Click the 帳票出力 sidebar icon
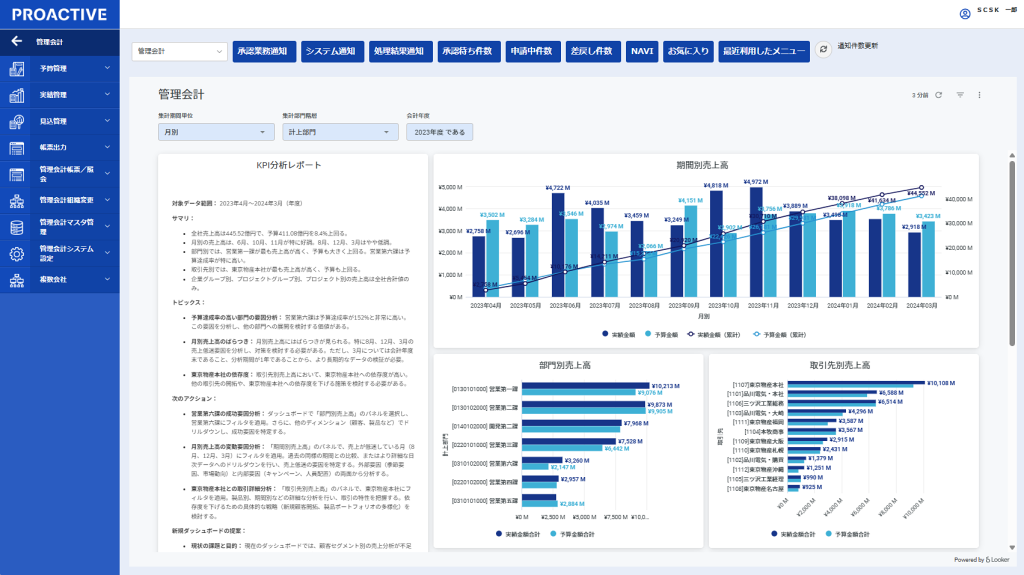 17,148
